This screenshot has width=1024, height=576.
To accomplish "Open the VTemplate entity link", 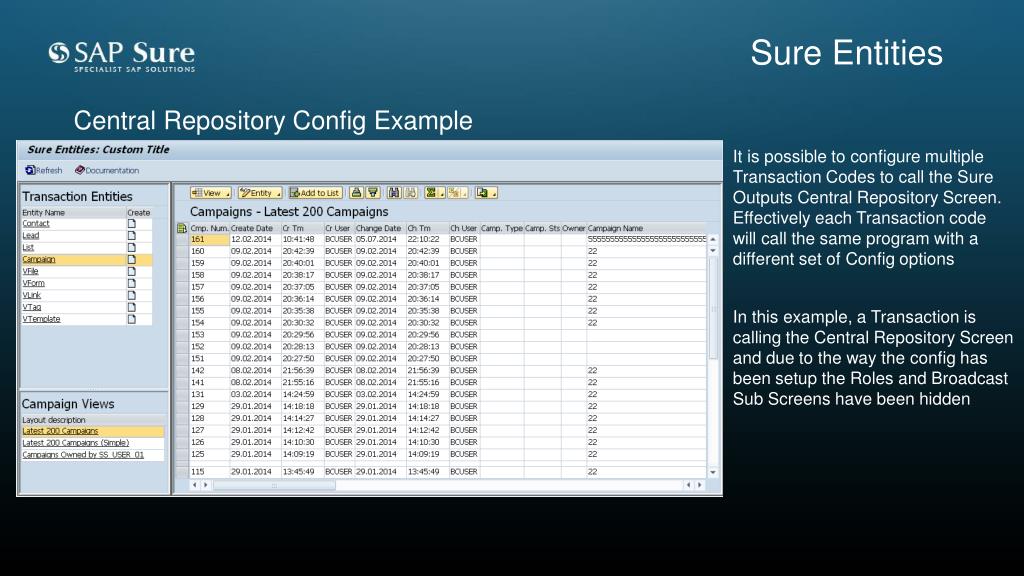I will click(x=41, y=319).
